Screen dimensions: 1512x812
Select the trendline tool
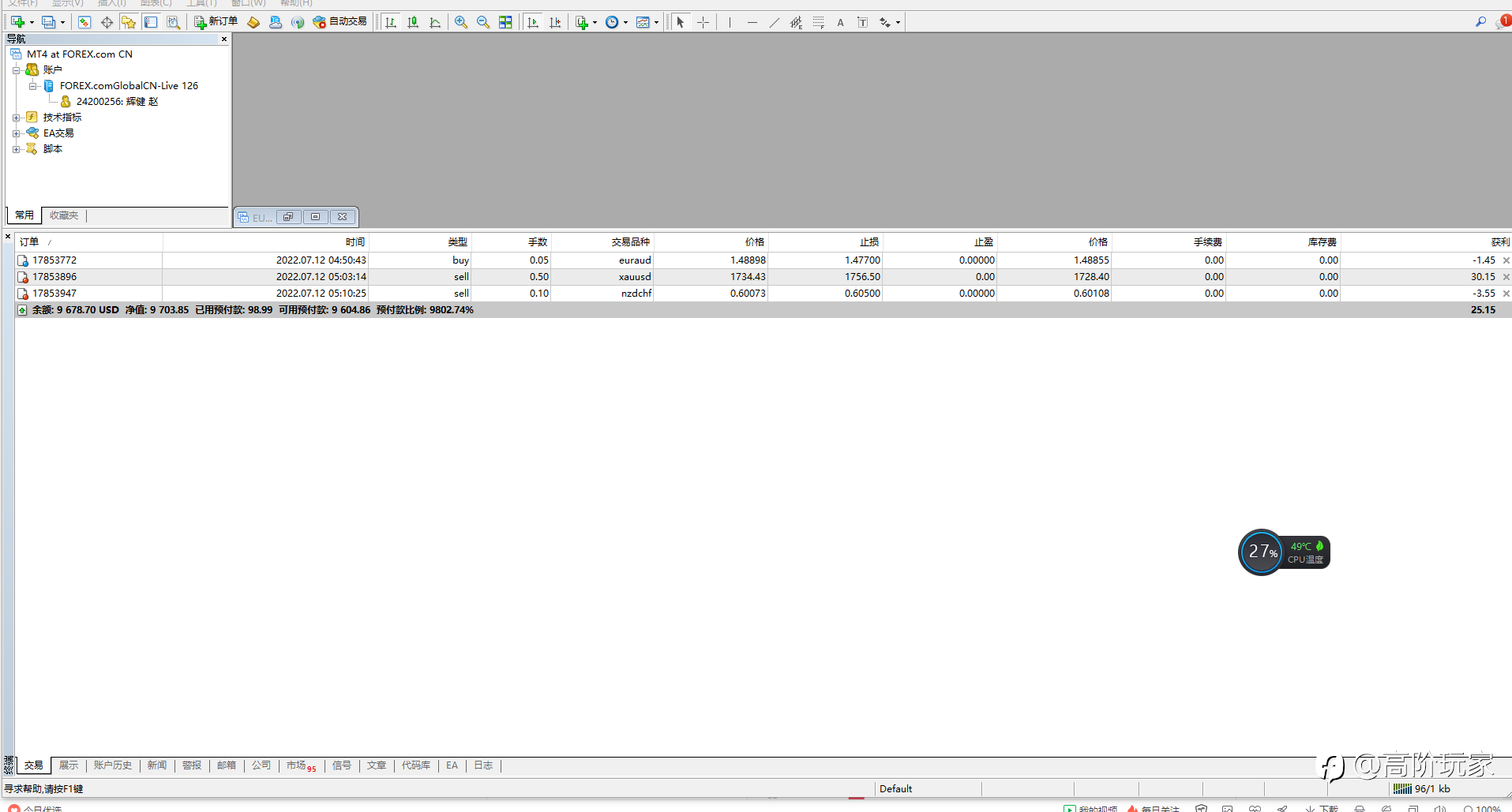pyautogui.click(x=774, y=22)
